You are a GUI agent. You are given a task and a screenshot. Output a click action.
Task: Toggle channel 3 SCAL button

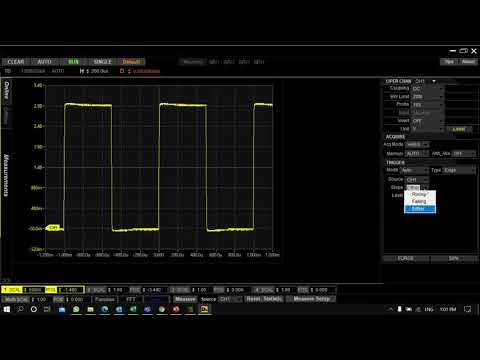pyautogui.click(x=180, y=290)
